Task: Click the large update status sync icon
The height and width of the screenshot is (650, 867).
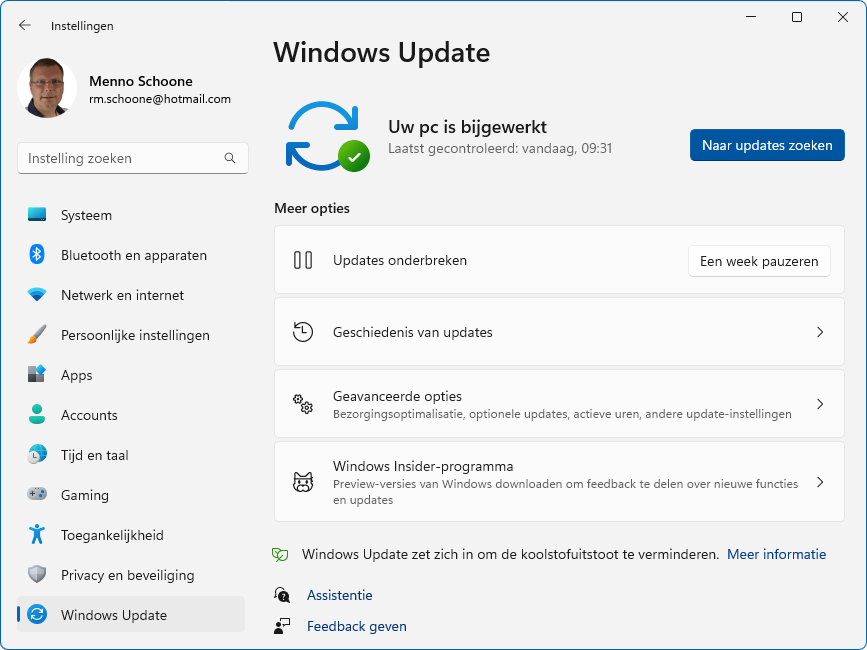Action: pyautogui.click(x=327, y=136)
